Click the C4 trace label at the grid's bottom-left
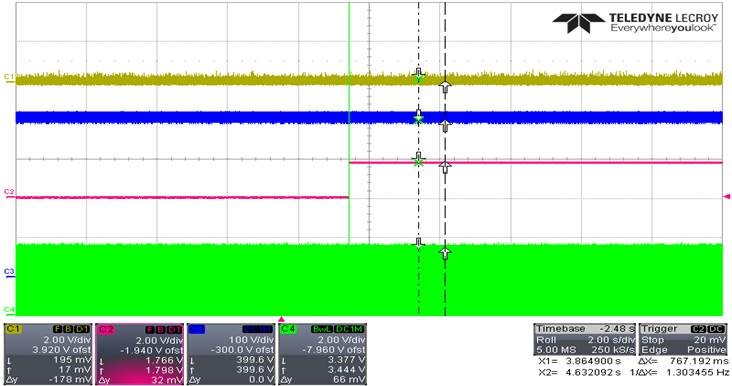Screen dimensions: 732x386 9,309
